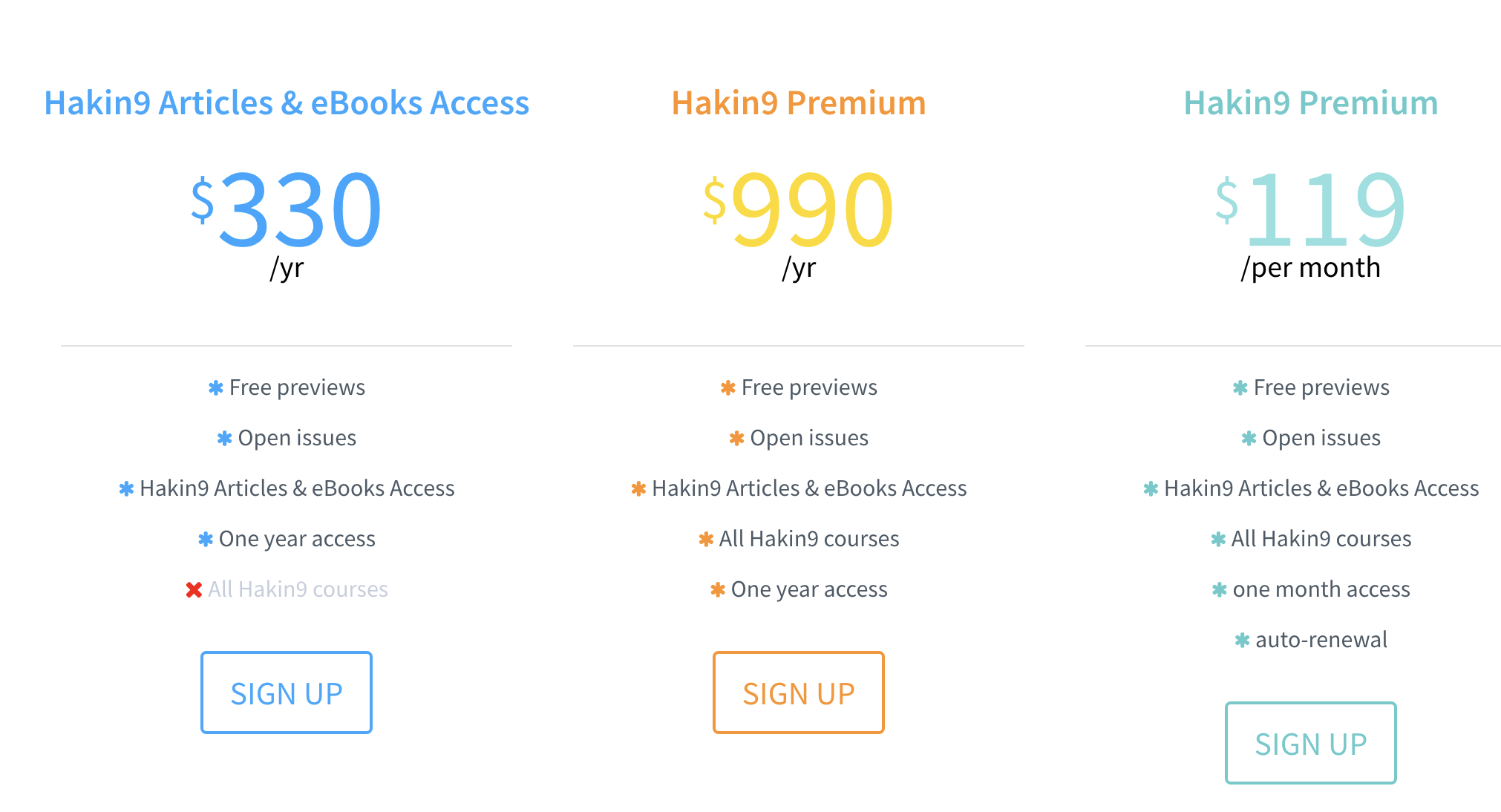
Task: Click teal asterisk beside Hakin9 Articles & eBooks Access
Action: (x=1151, y=489)
